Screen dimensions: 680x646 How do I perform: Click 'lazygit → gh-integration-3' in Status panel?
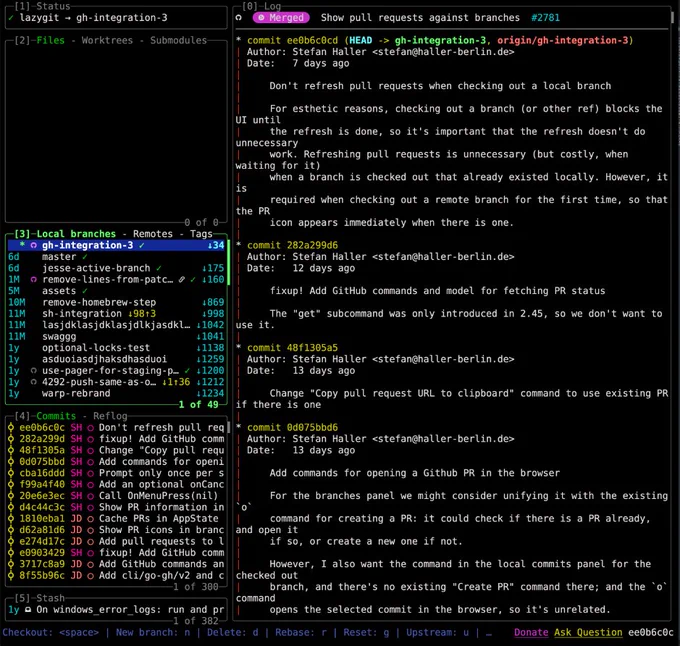tap(93, 18)
